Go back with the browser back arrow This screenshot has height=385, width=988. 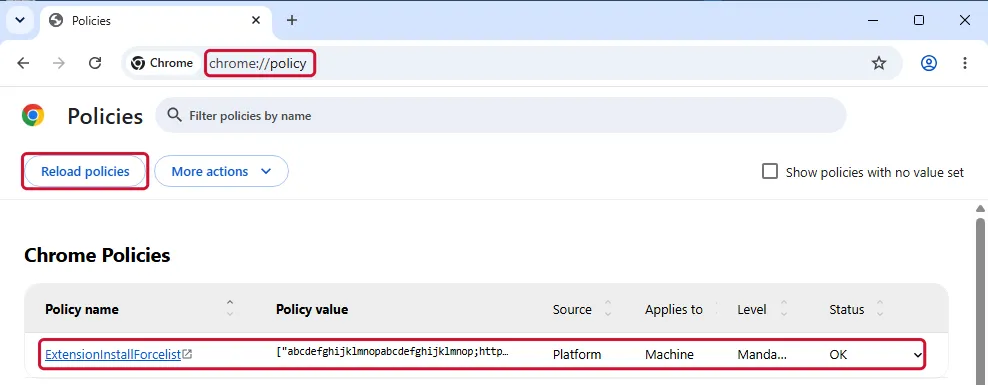[x=23, y=63]
